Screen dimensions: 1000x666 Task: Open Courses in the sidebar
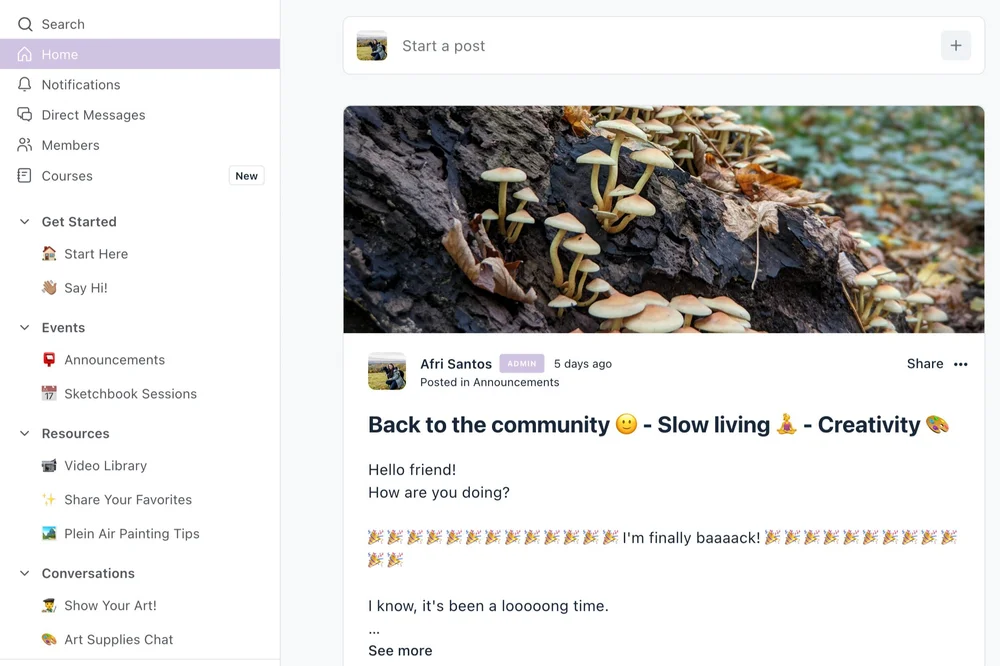click(140, 175)
